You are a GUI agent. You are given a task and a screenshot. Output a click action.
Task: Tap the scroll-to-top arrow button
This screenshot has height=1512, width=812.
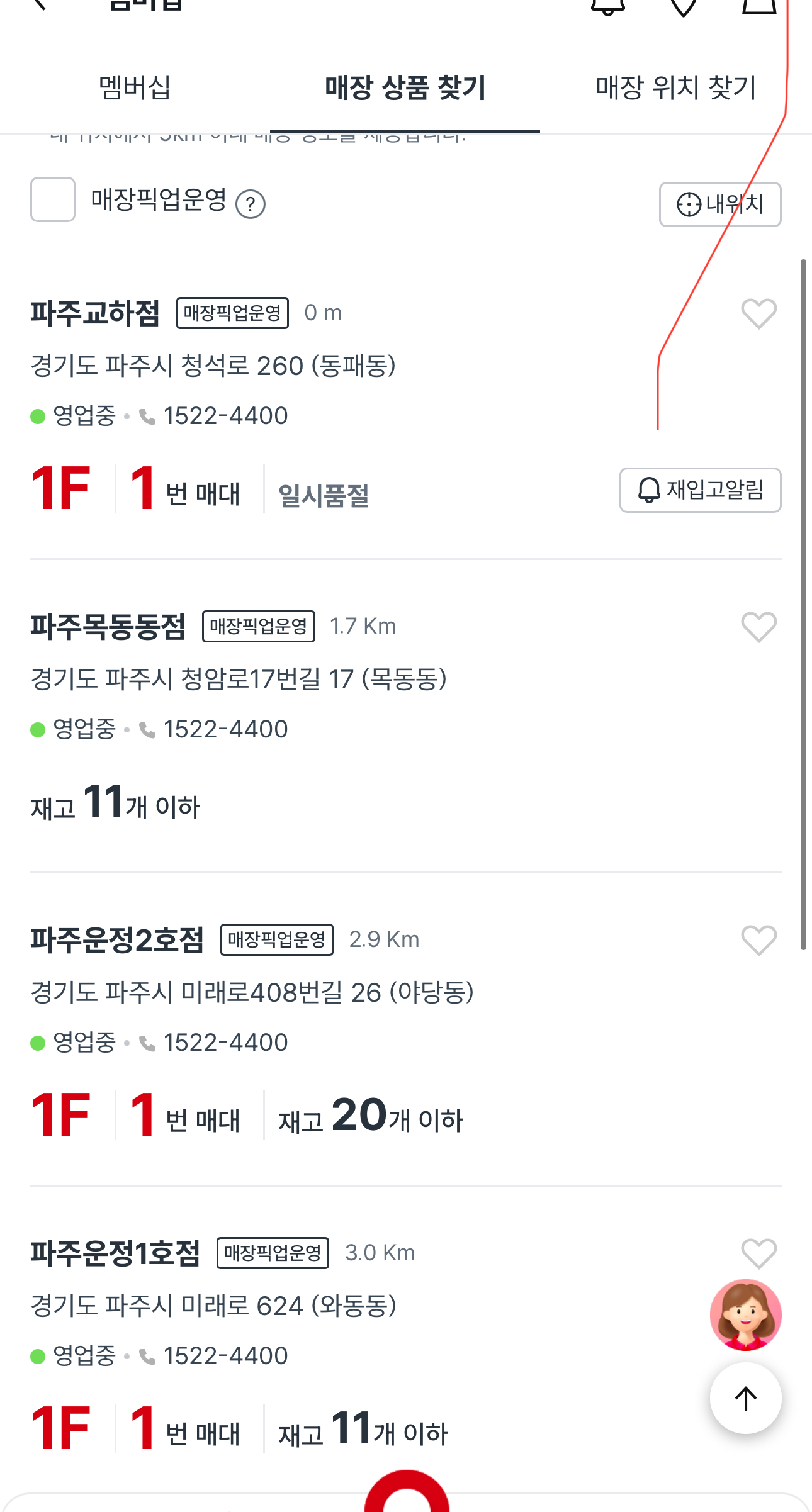pos(745,1398)
